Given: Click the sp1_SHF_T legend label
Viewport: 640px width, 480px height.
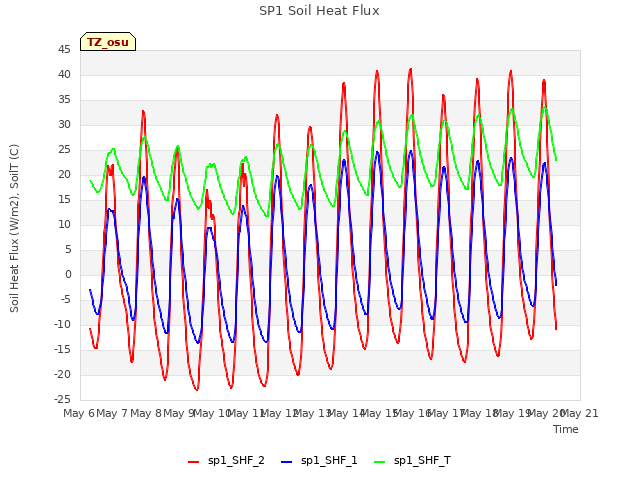Looking at the screenshot, I should point(422,460).
